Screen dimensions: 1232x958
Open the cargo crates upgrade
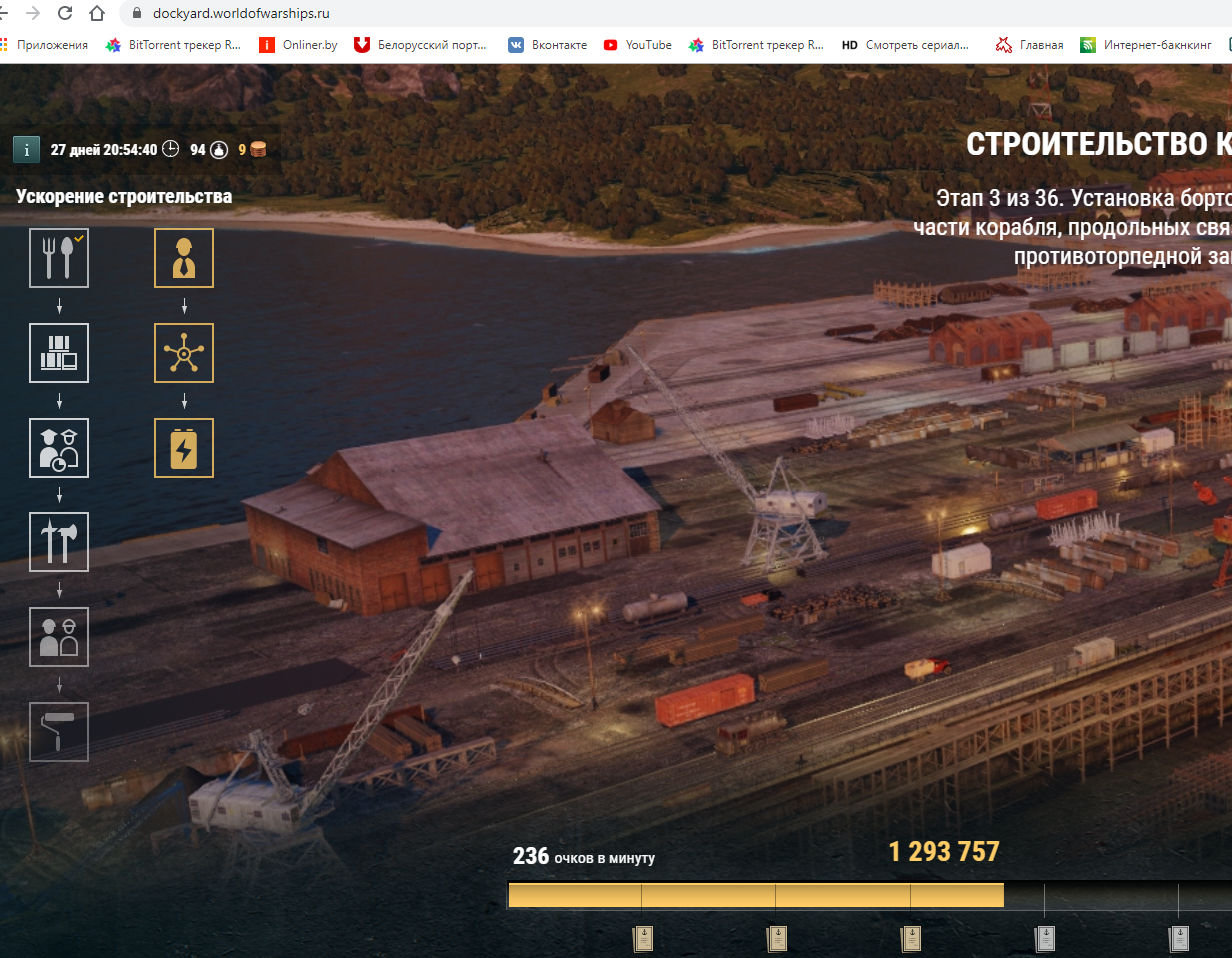click(59, 353)
